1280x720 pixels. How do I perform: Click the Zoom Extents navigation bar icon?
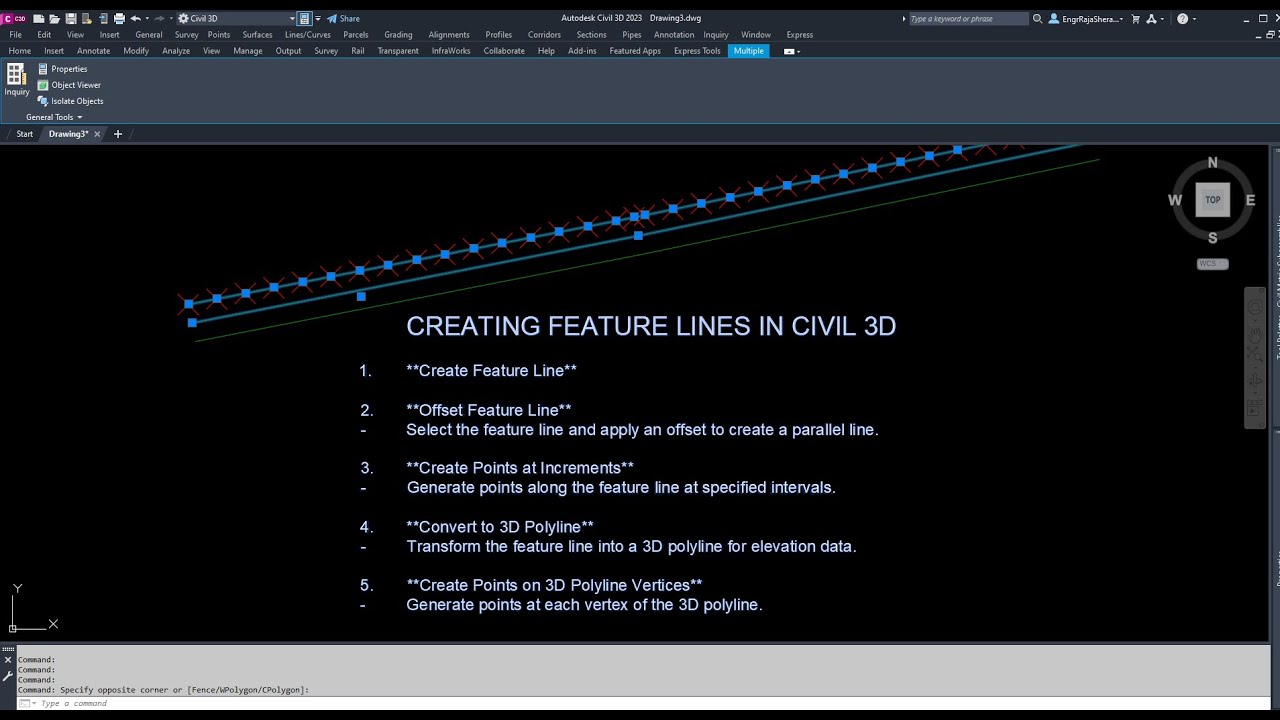coord(1254,356)
